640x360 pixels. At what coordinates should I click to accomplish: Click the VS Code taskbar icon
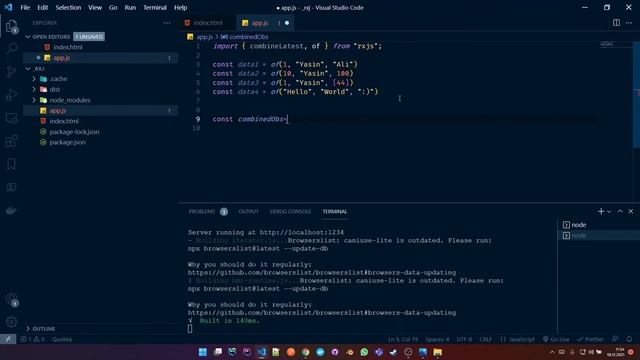click(261, 352)
